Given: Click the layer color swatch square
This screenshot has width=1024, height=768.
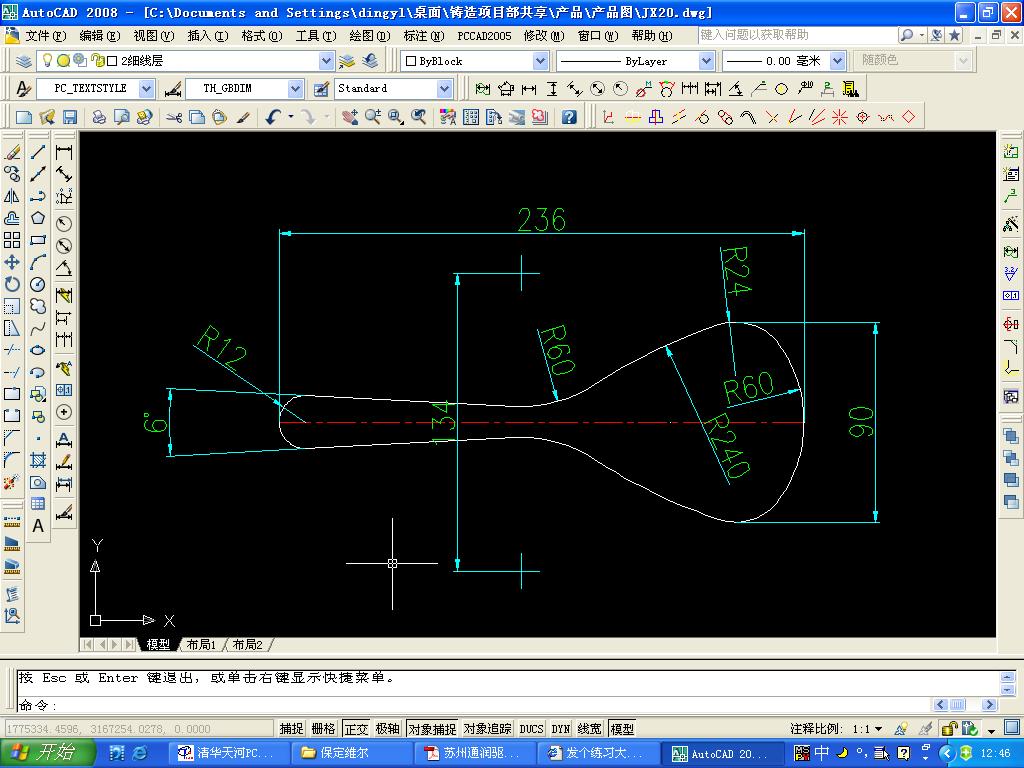Looking at the screenshot, I should click(112, 61).
